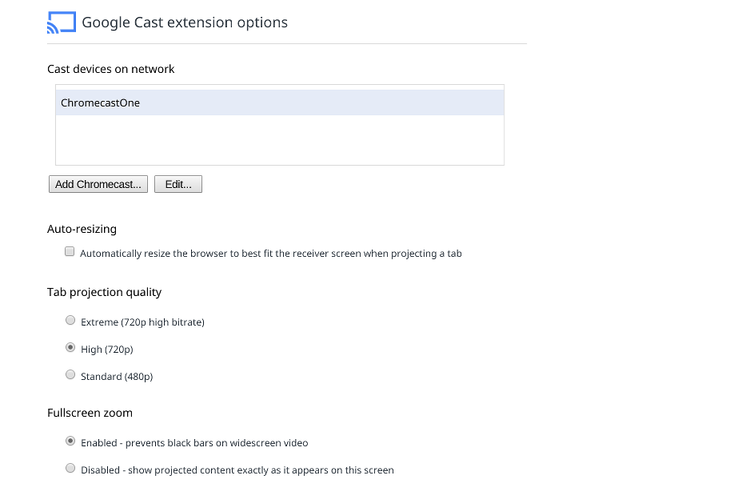
Task: Select the High (720p) radio button
Action: 70,348
